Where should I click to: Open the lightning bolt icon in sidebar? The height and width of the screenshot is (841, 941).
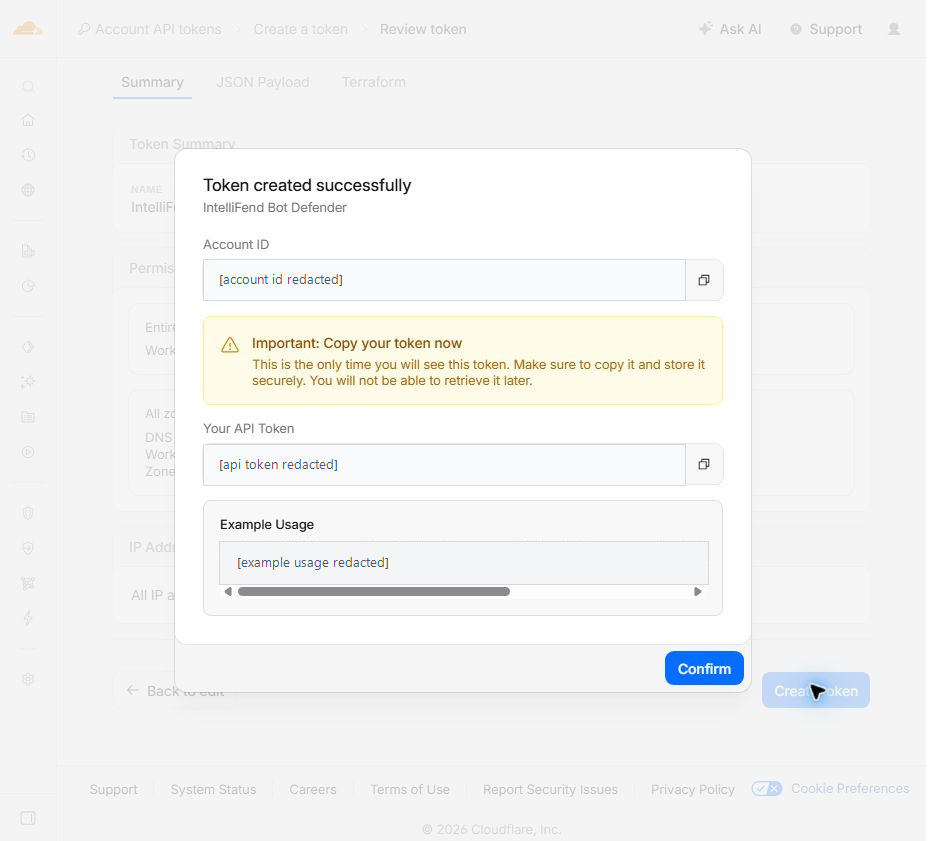tap(28, 618)
